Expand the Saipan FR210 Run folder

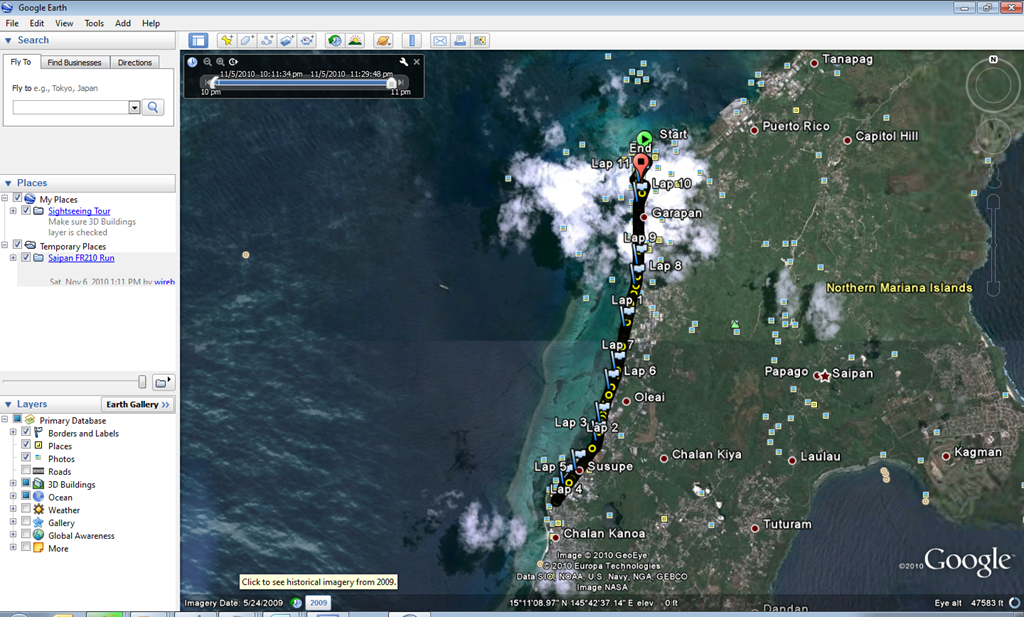(x=13, y=258)
